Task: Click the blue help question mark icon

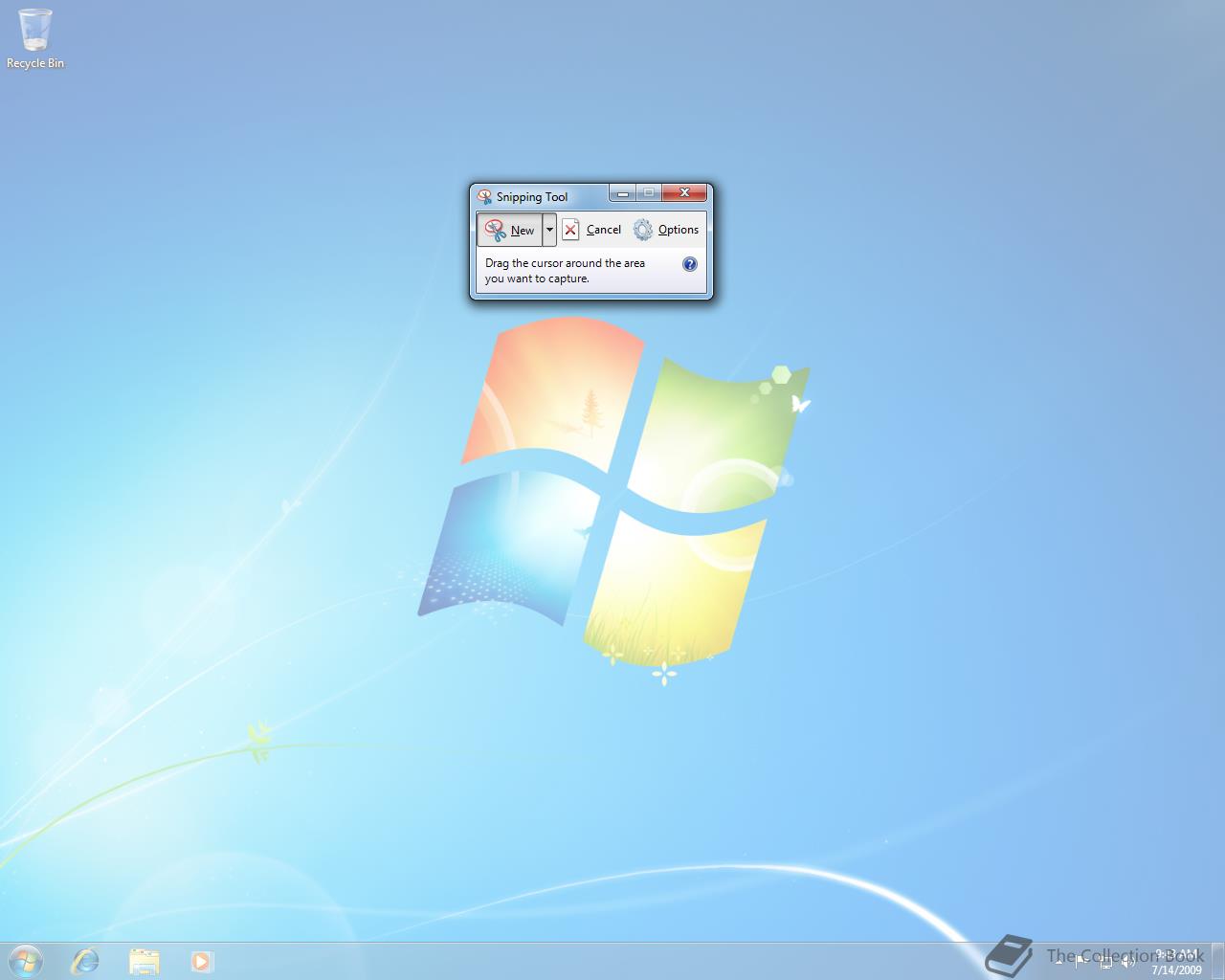Action: click(x=690, y=264)
